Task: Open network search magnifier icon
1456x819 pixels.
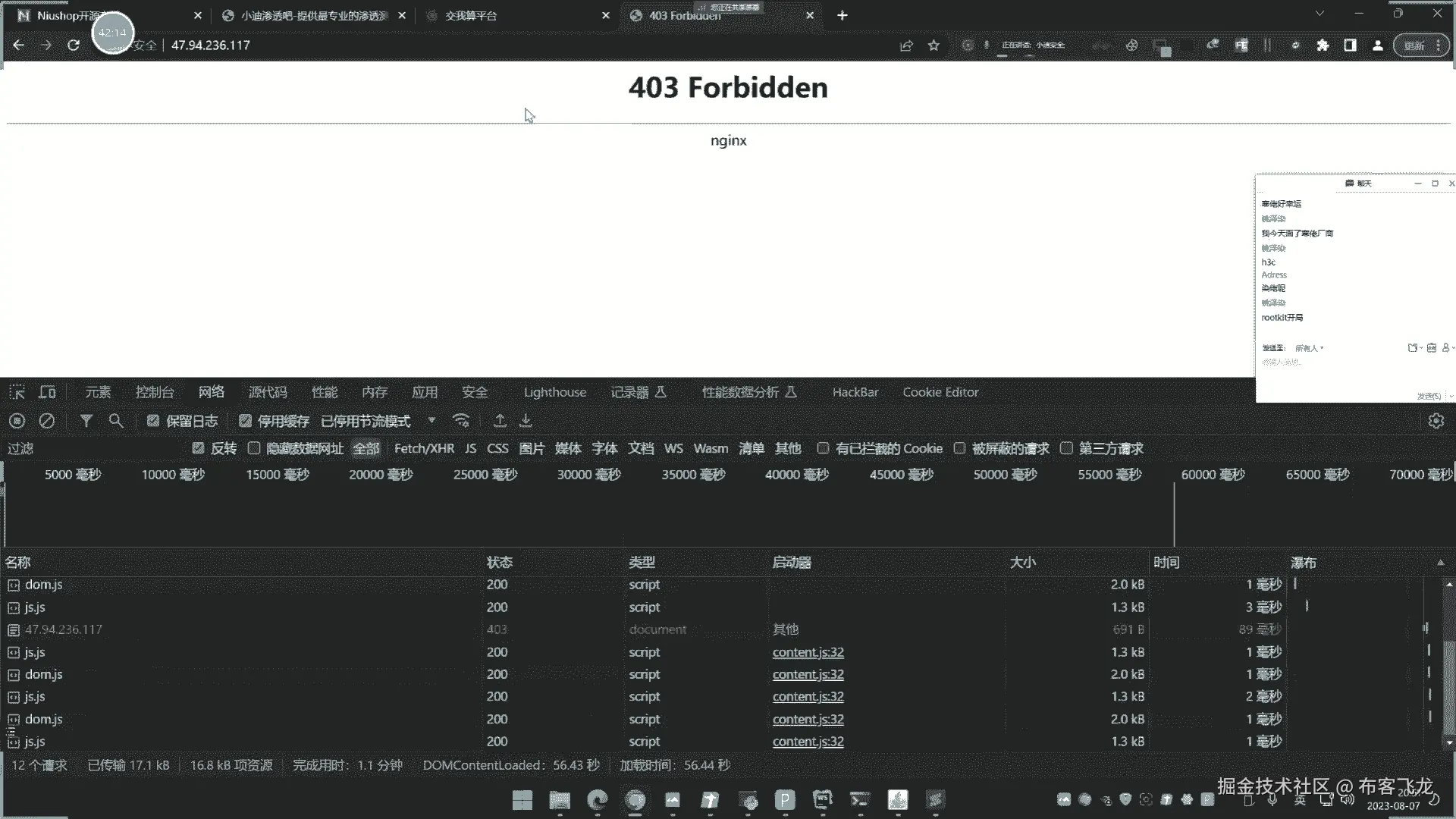Action: (116, 421)
